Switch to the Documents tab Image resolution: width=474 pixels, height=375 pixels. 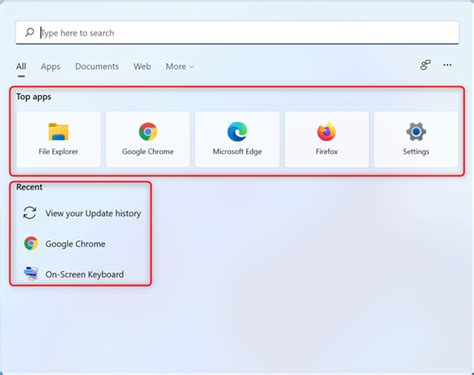pos(97,66)
